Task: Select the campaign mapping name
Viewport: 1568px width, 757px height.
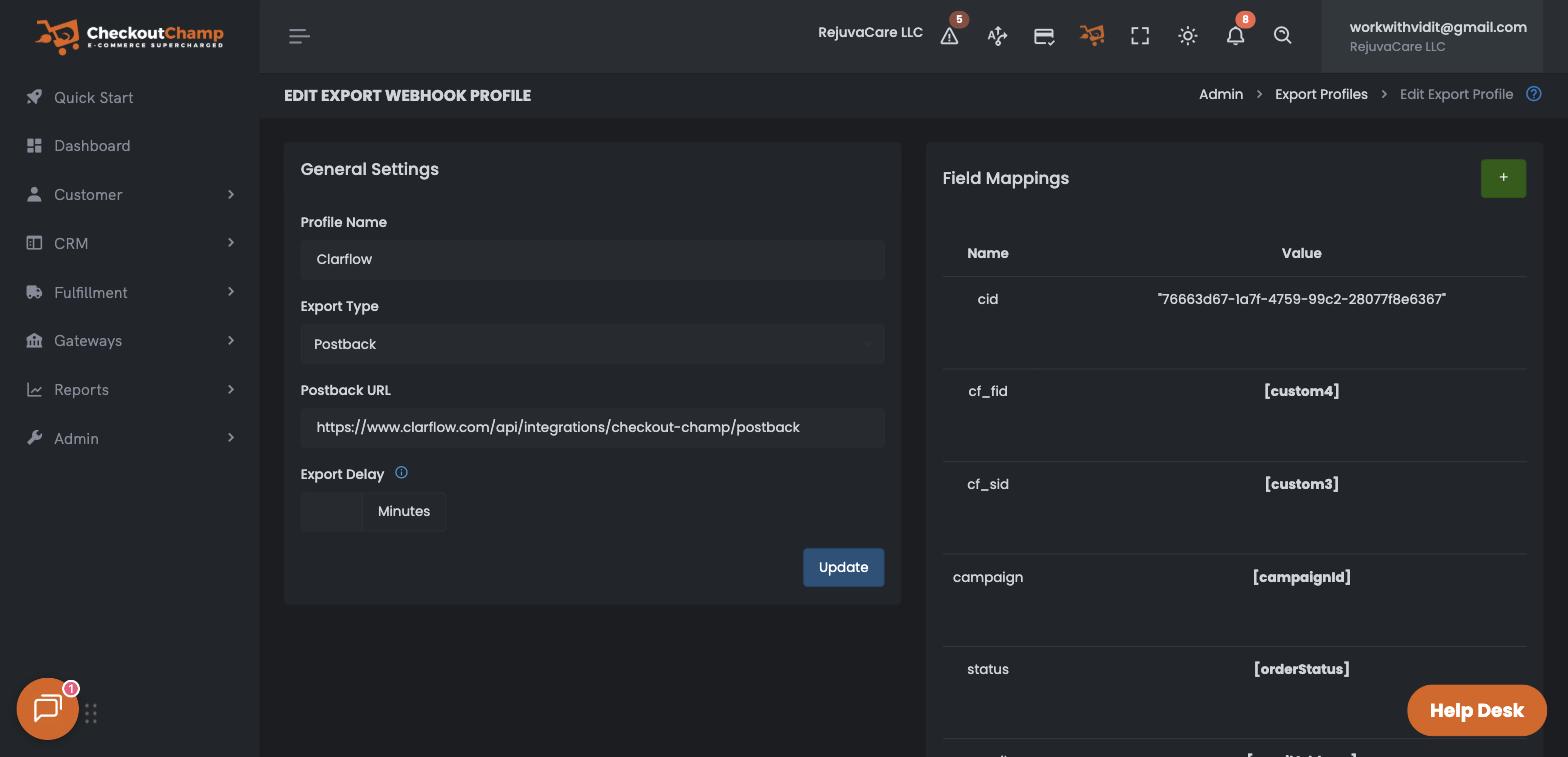Action: pyautogui.click(x=988, y=577)
